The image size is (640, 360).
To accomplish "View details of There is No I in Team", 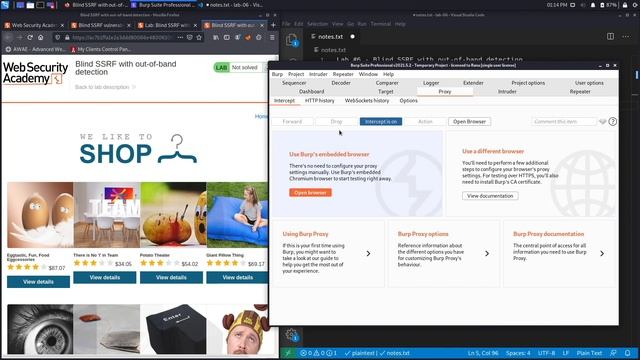I will 104,278.
